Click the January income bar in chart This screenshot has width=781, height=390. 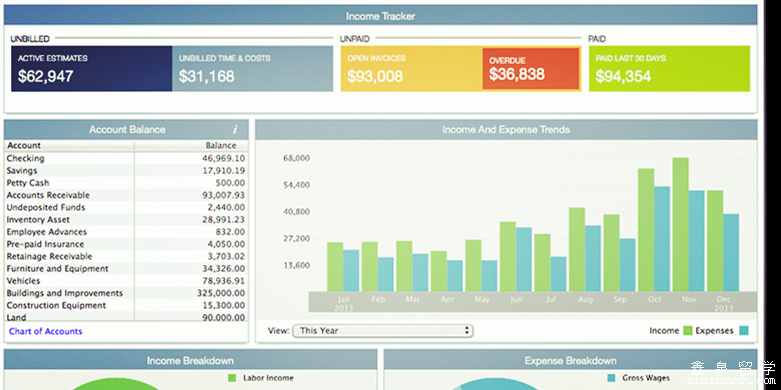[335, 267]
